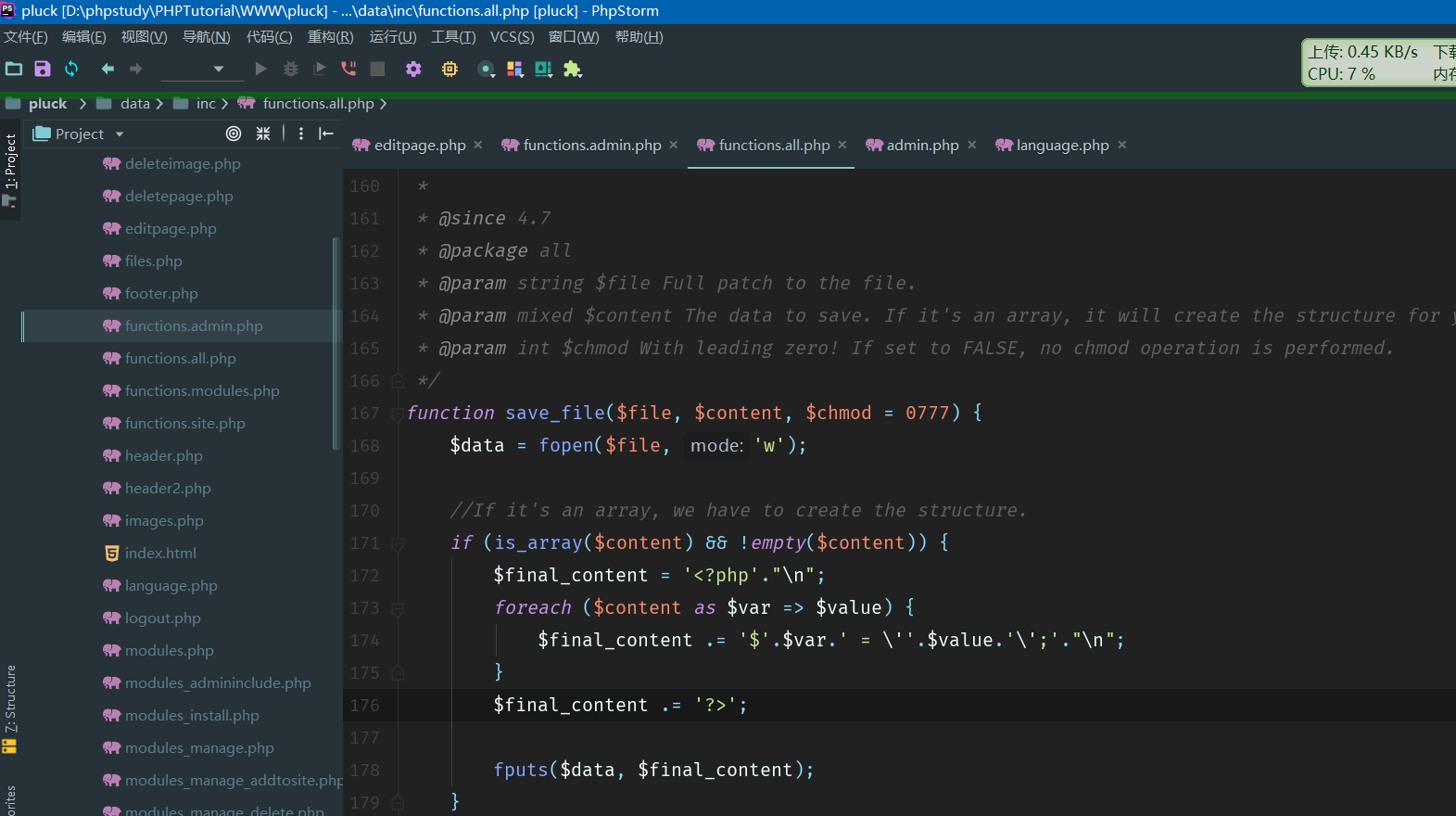Click the green puzzle-piece plugin icon
The width and height of the screenshot is (1456, 816).
point(573,69)
